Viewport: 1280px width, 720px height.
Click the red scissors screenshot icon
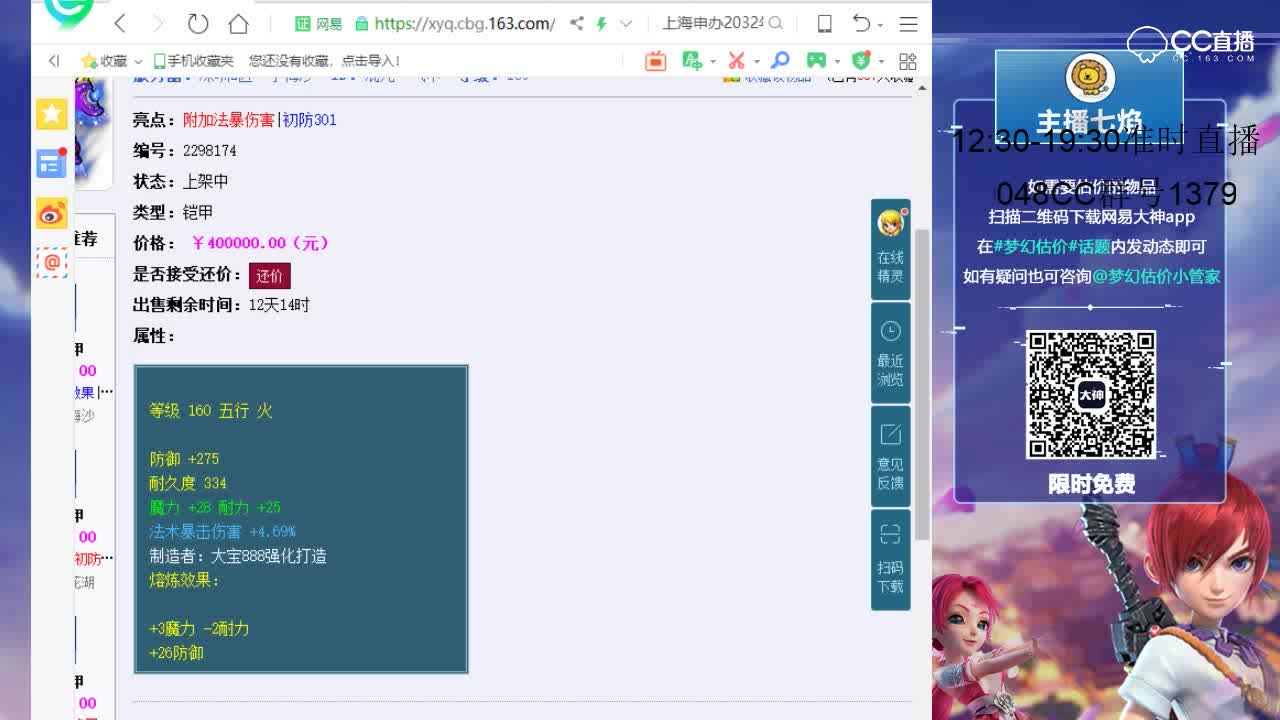[x=737, y=61]
